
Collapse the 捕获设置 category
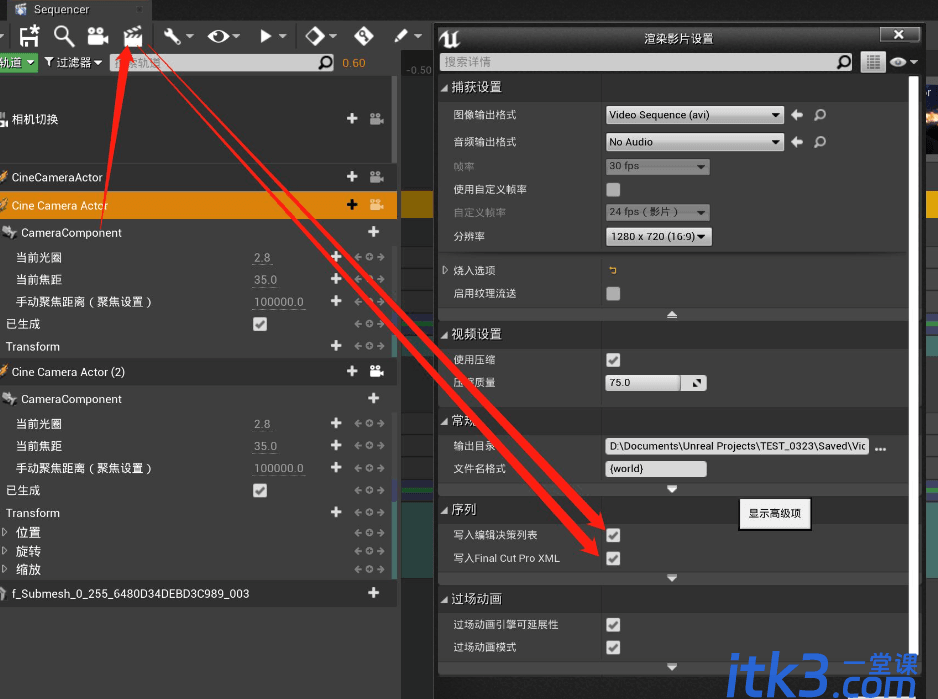[444, 88]
